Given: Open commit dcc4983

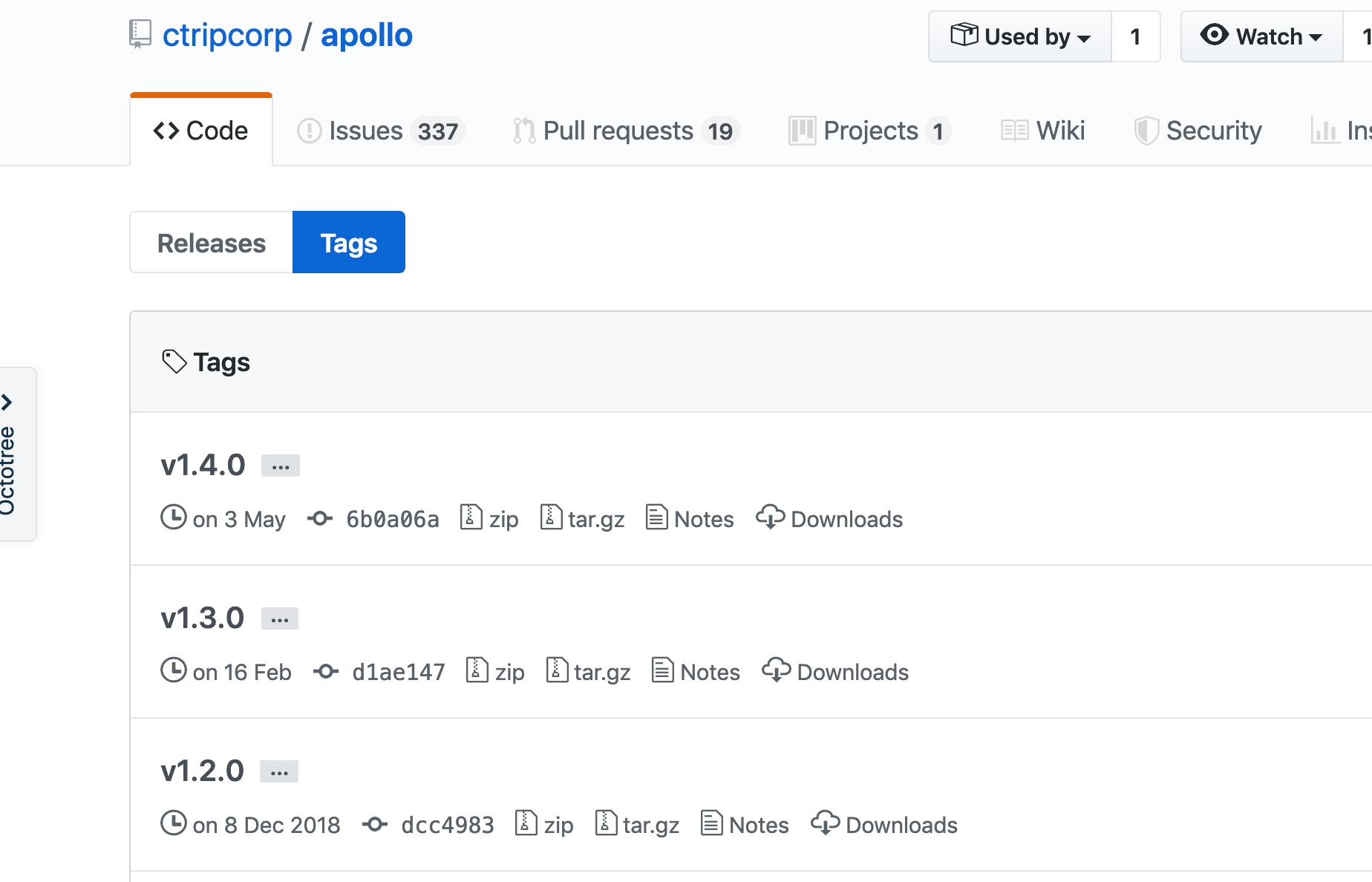Looking at the screenshot, I should tap(448, 825).
